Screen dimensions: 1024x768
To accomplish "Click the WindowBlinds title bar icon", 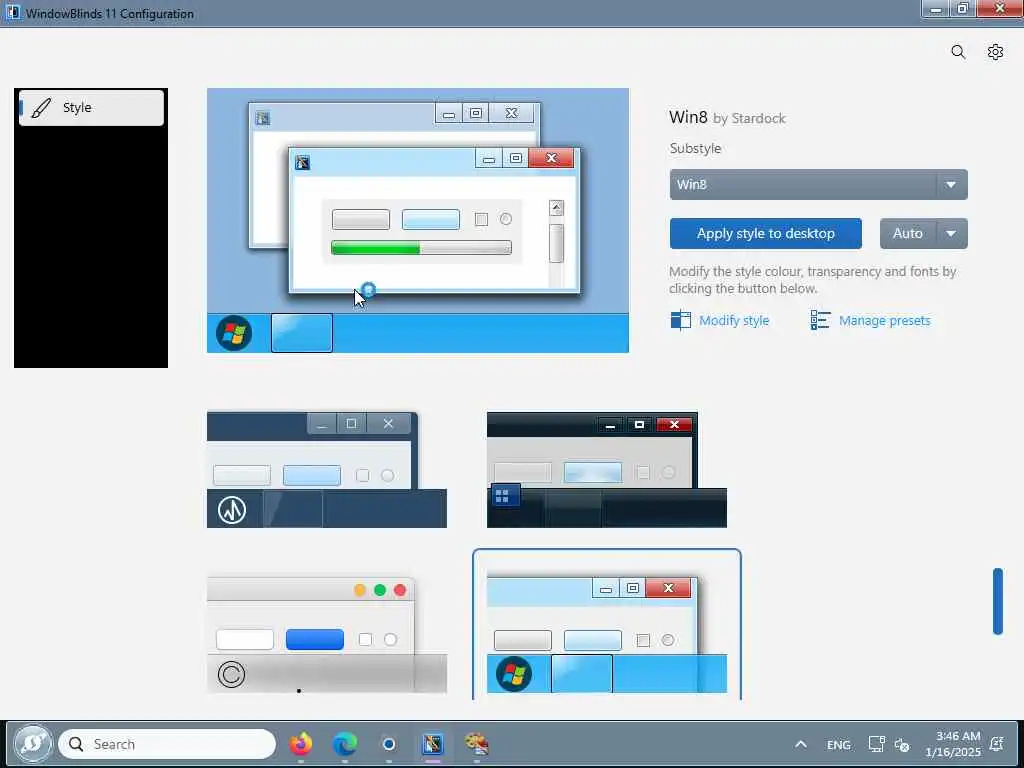I will coord(12,13).
